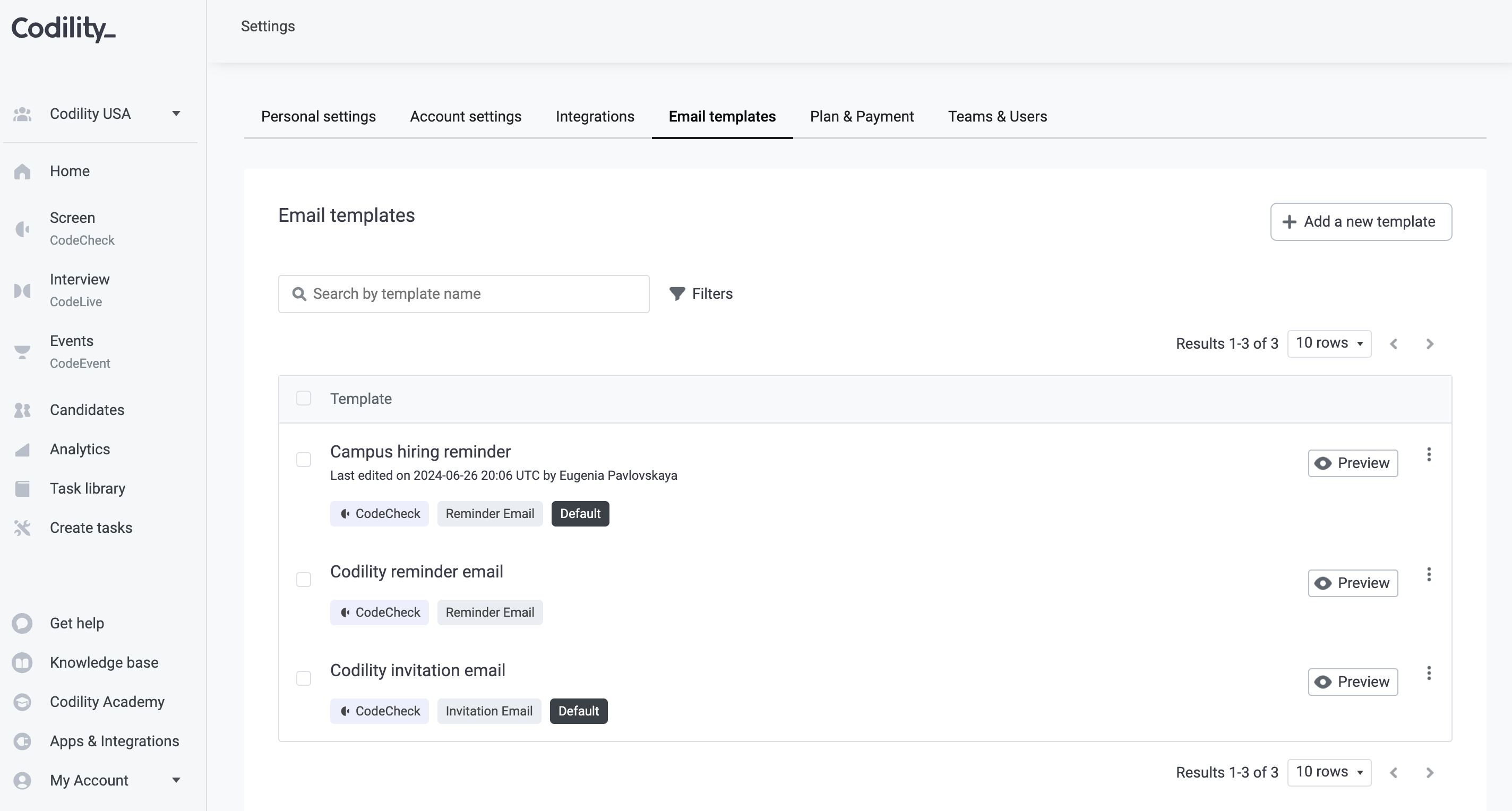The width and height of the screenshot is (1512, 811).
Task: Switch to Personal settings tab
Action: [x=318, y=117]
